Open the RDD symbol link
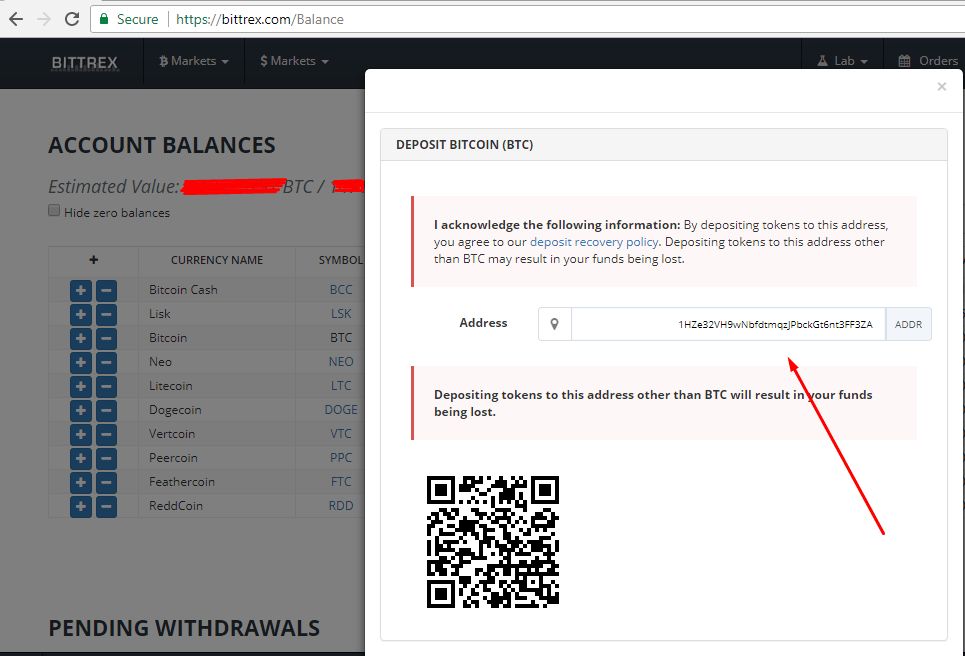This screenshot has height=656, width=965. 341,506
